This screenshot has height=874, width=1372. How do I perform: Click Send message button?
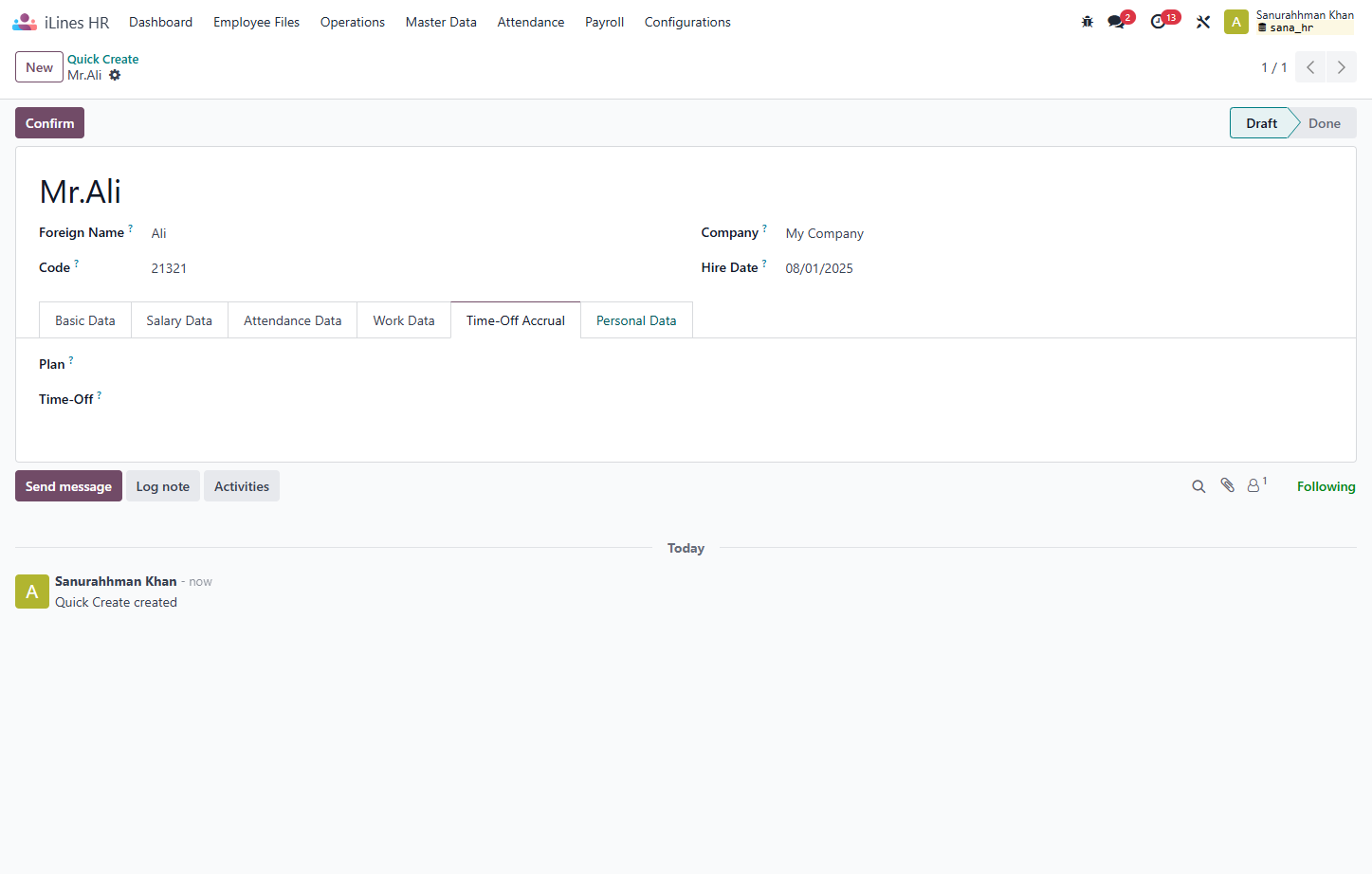[68, 486]
